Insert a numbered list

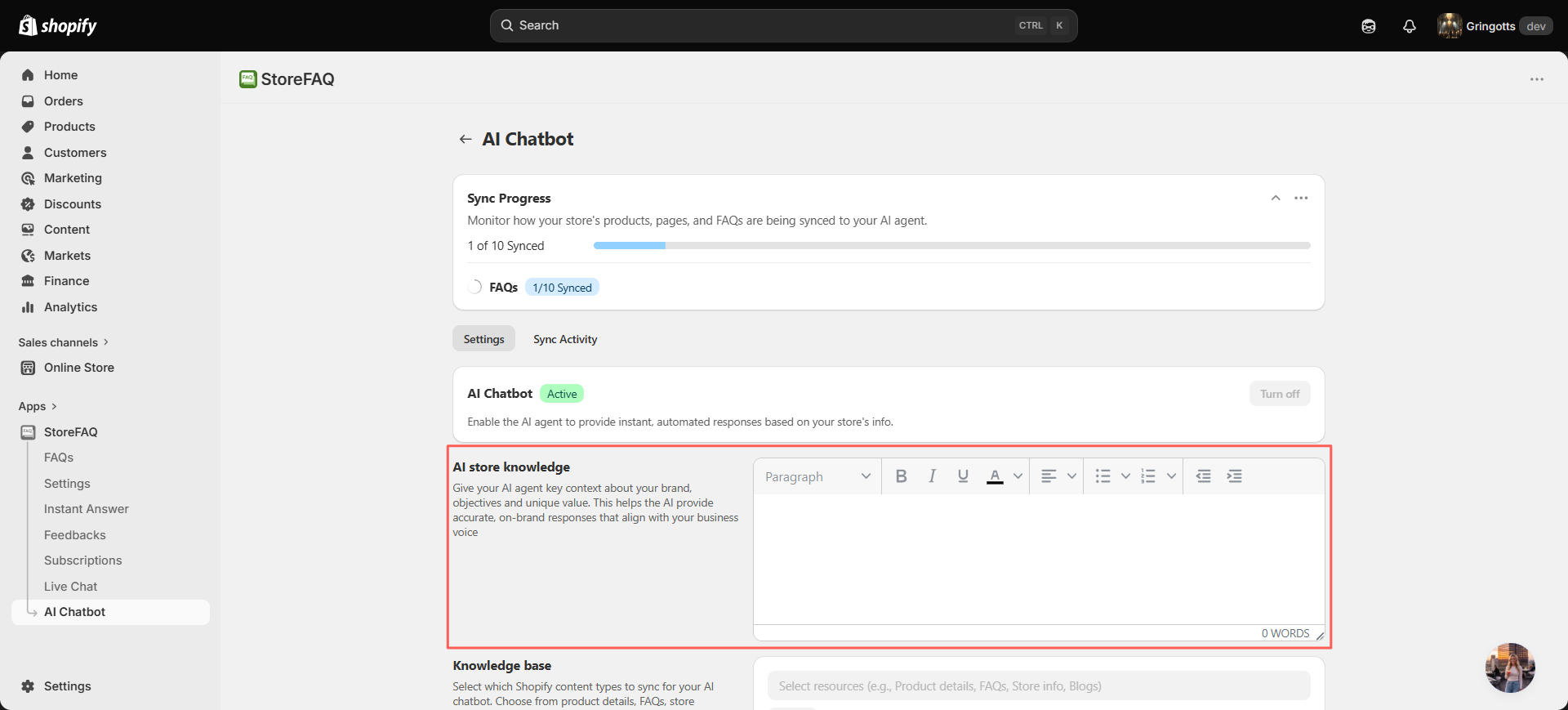[1148, 476]
